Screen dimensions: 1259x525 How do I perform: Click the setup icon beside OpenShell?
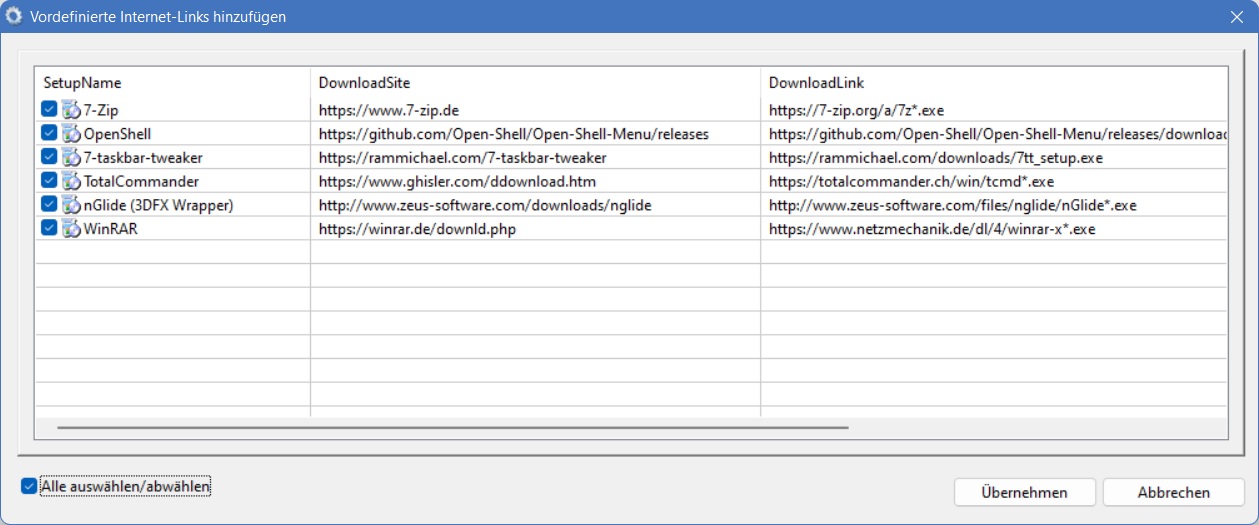71,133
